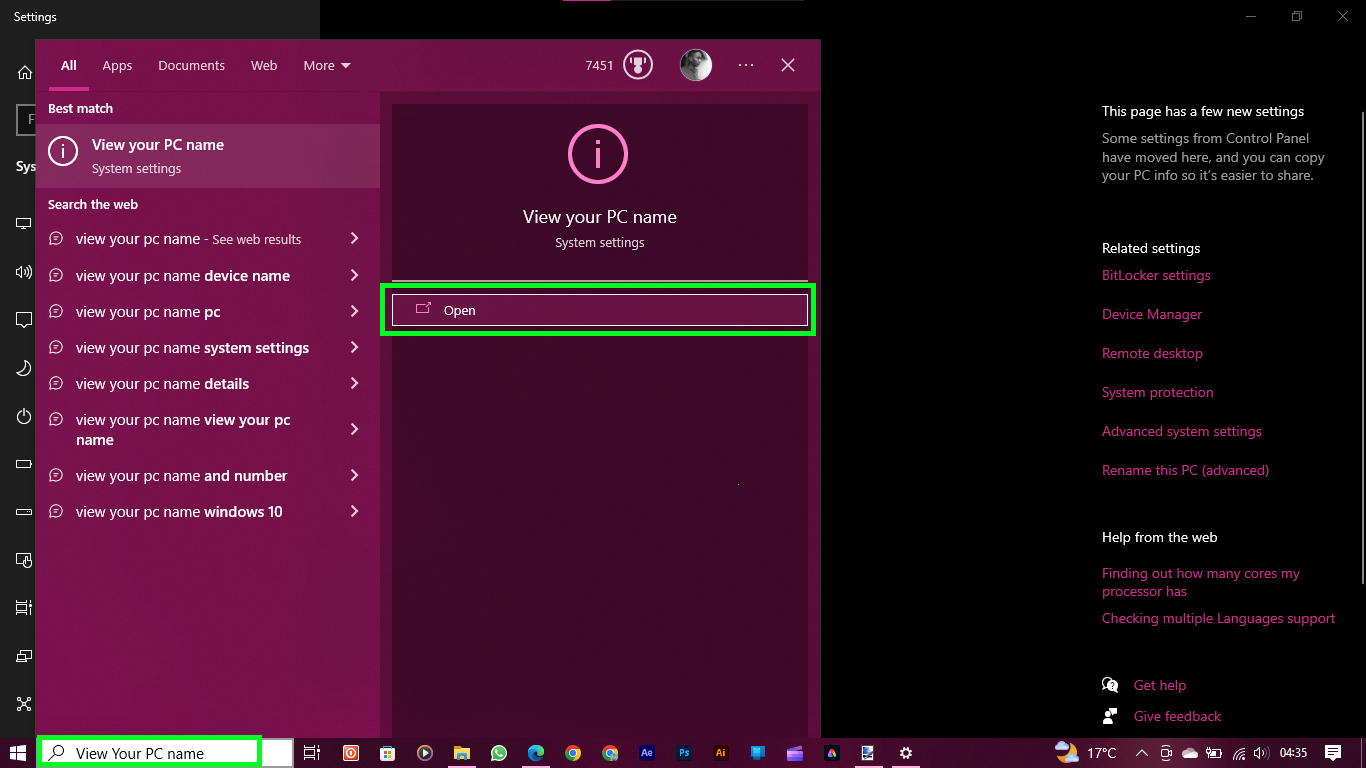Switch to the Documents search tab
This screenshot has width=1366, height=768.
coord(191,65)
